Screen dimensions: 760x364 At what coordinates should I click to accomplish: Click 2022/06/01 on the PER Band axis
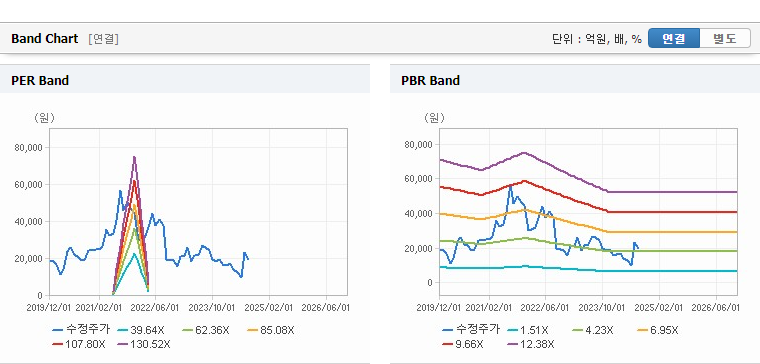(x=156, y=308)
